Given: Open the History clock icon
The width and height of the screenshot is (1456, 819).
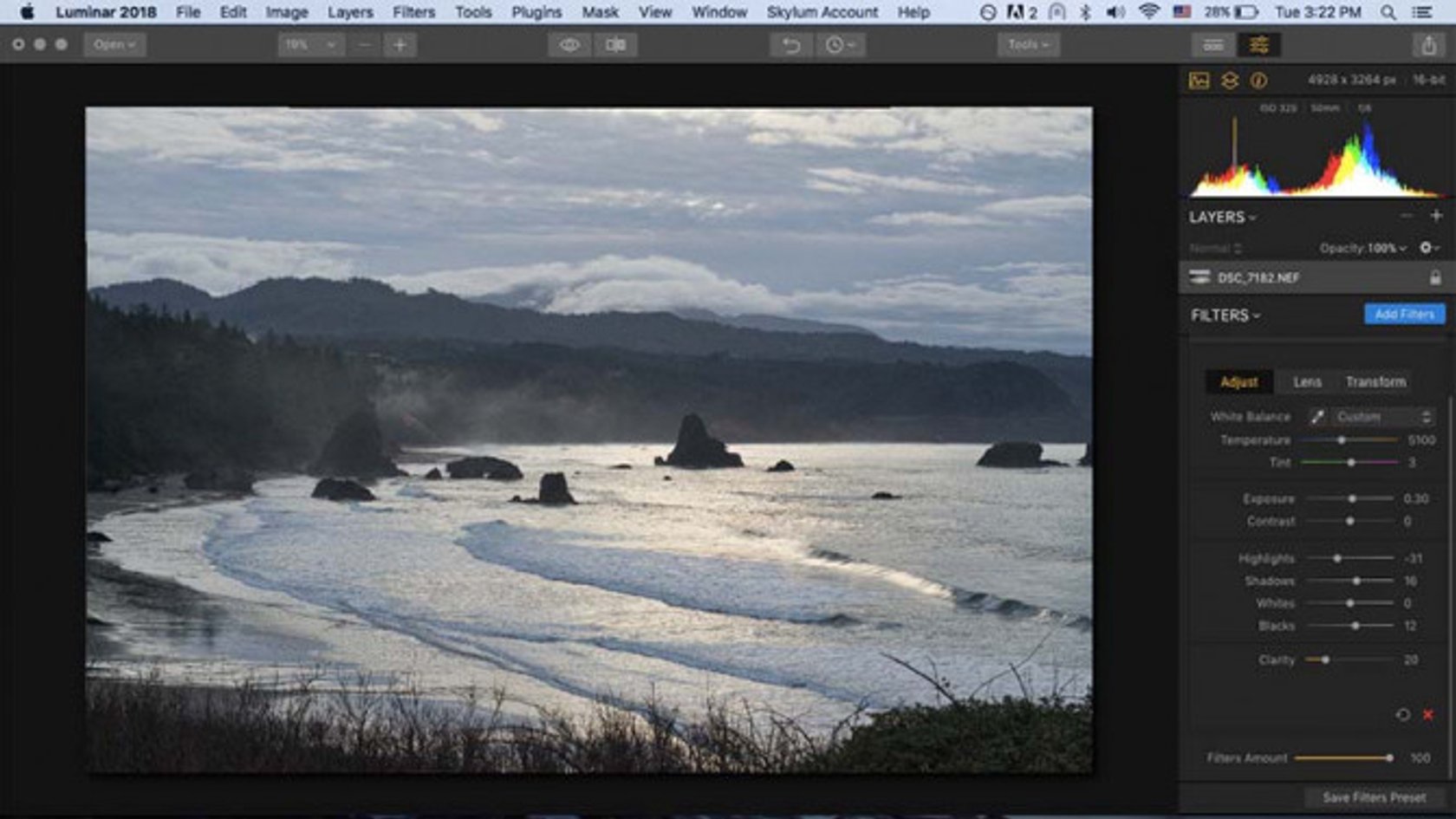Looking at the screenshot, I should point(838,42).
